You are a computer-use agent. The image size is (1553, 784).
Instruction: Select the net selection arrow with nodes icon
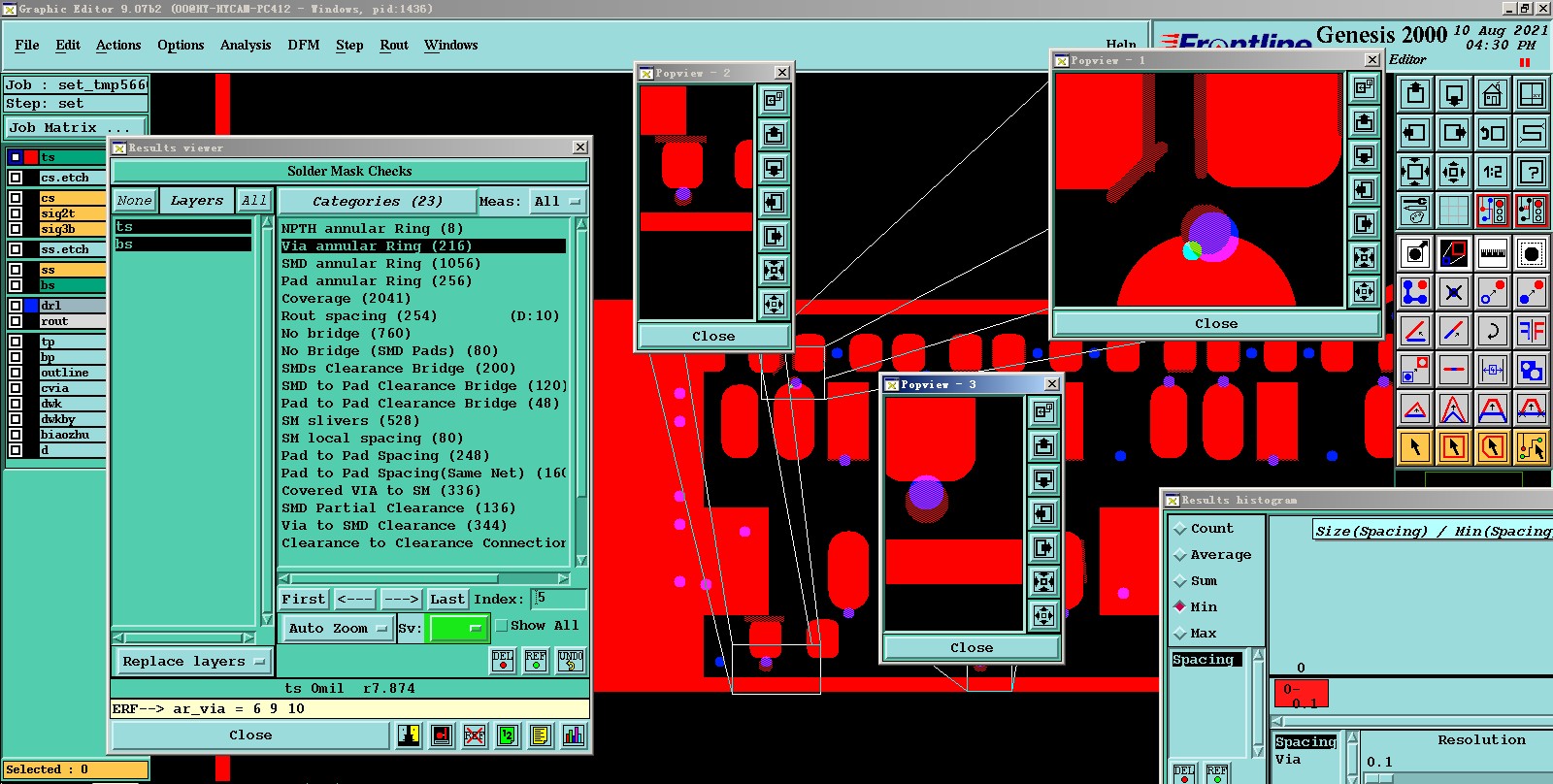(x=1532, y=446)
